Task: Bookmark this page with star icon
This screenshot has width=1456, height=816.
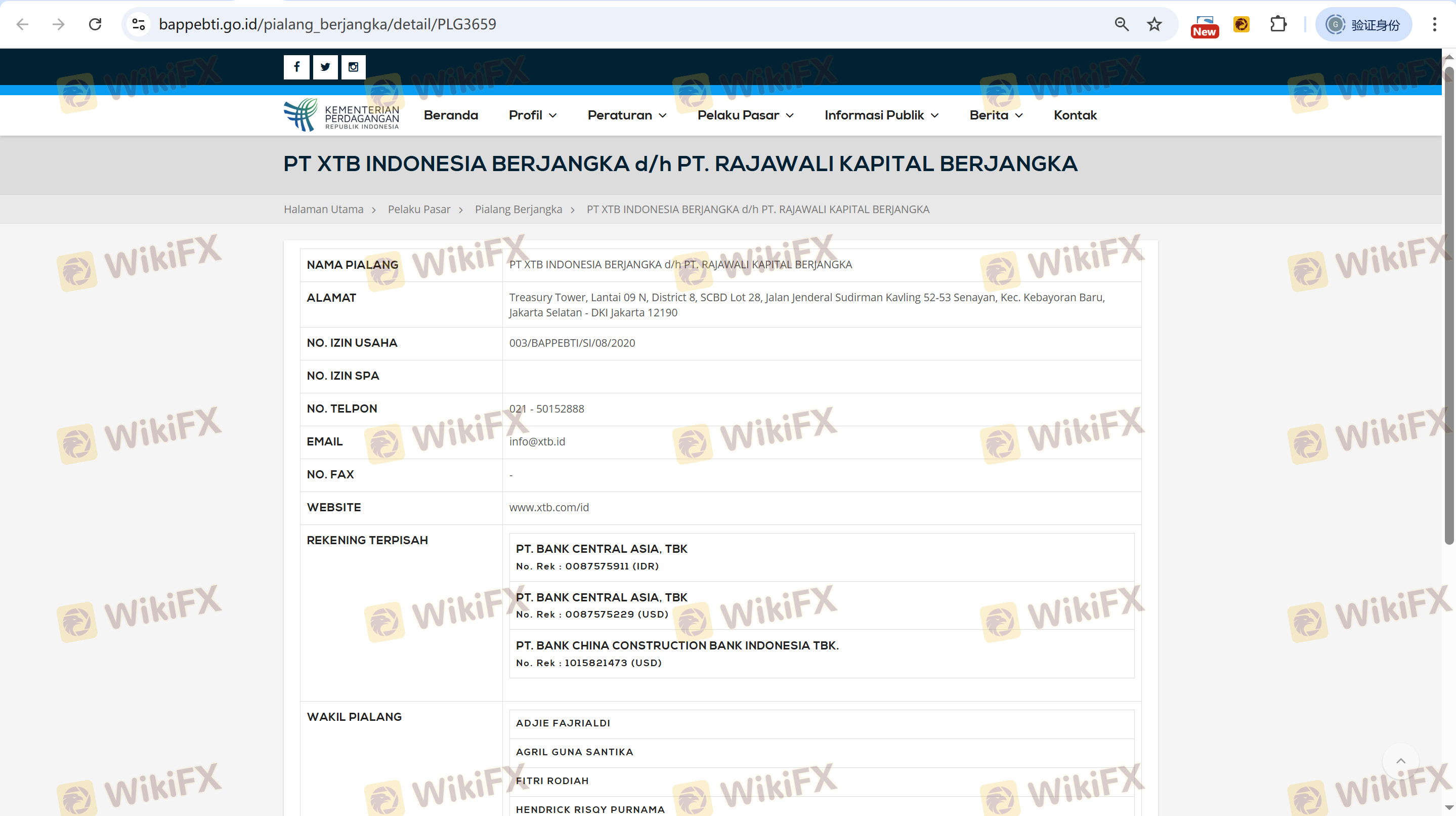Action: point(1154,24)
